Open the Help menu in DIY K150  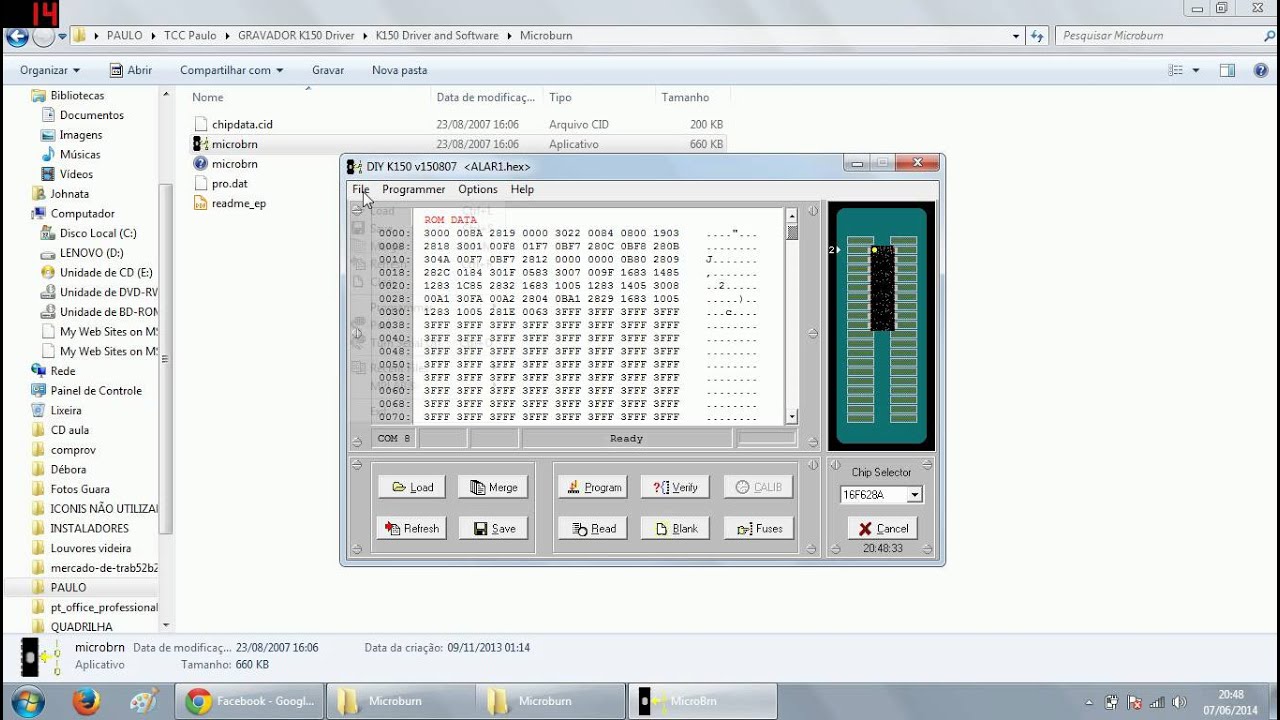tap(522, 189)
